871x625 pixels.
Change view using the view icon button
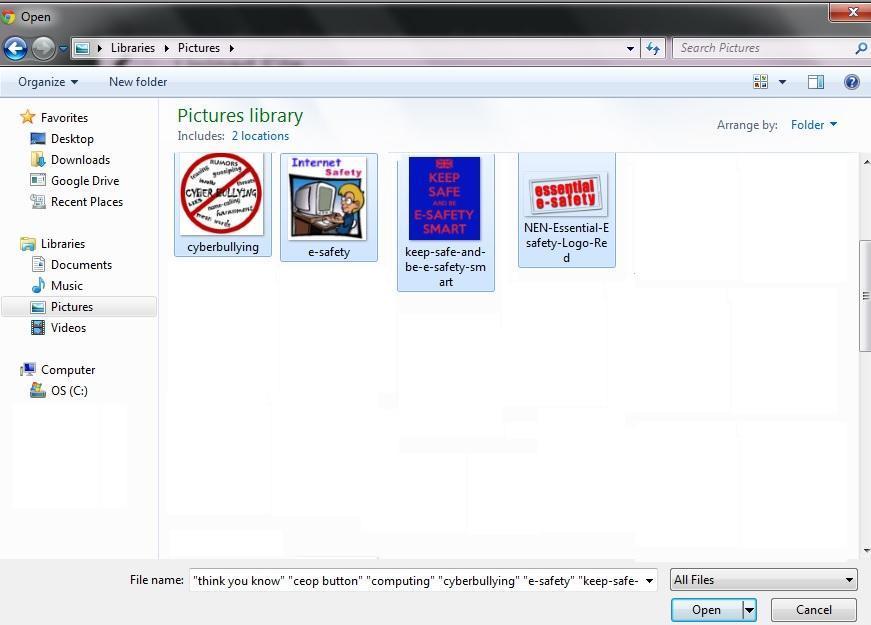(760, 82)
